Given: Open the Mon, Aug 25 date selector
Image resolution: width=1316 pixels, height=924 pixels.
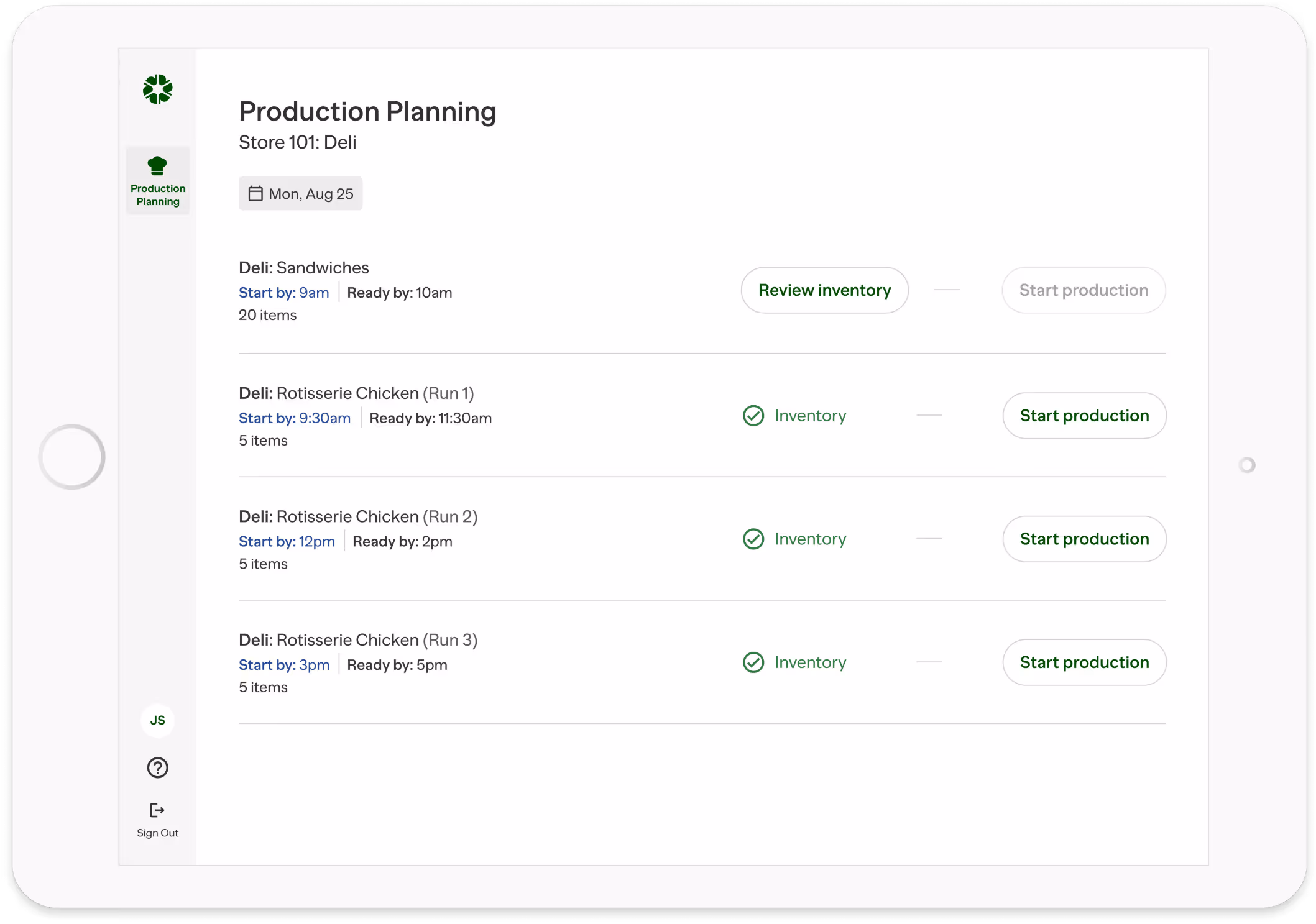Looking at the screenshot, I should click(x=300, y=193).
